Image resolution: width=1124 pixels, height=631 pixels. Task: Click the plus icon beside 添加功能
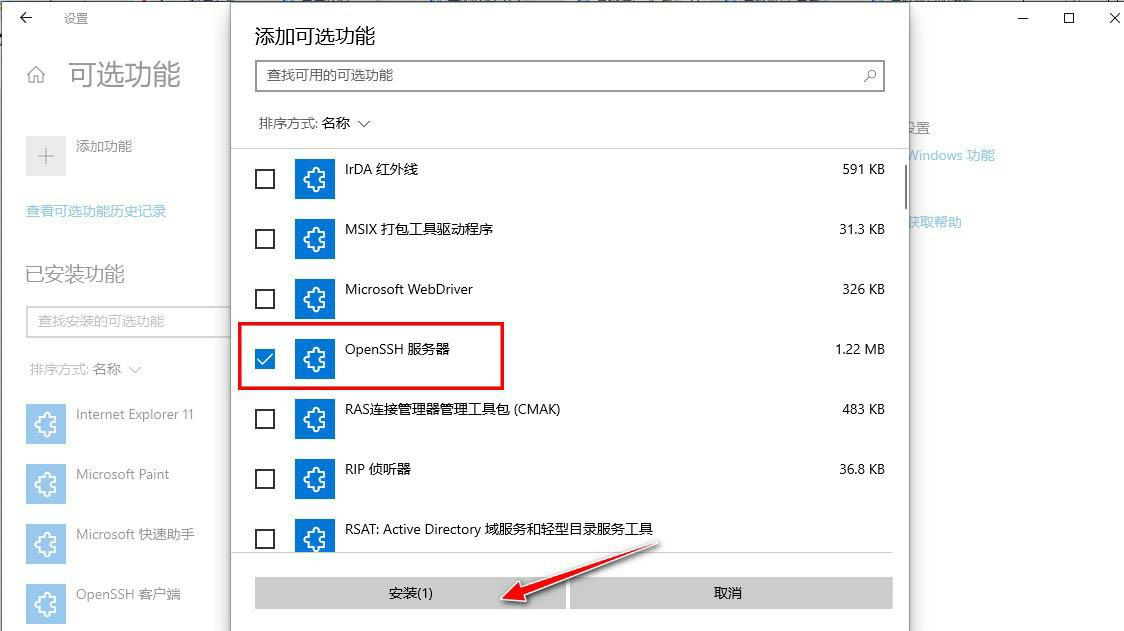46,156
